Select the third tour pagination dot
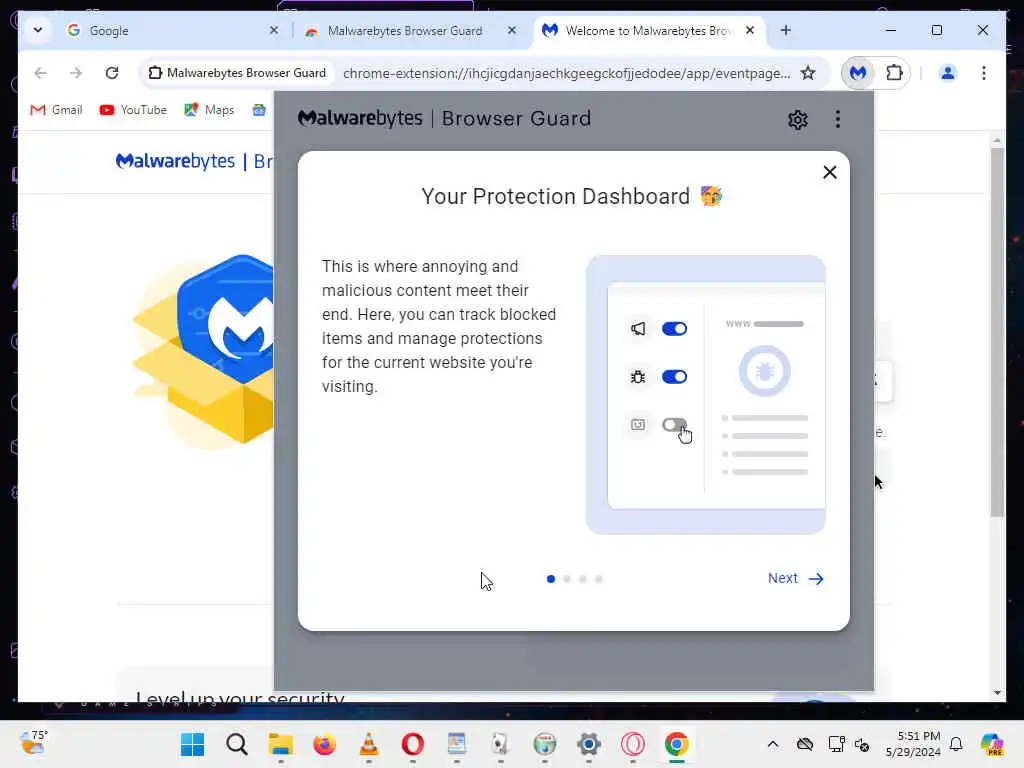The width and height of the screenshot is (1024, 768). (x=583, y=579)
